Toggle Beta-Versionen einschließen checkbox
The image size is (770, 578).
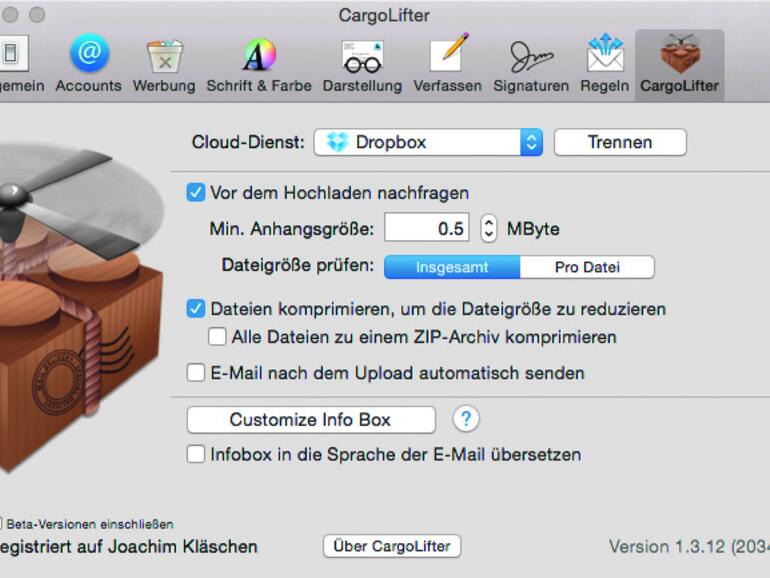click(x=1, y=524)
